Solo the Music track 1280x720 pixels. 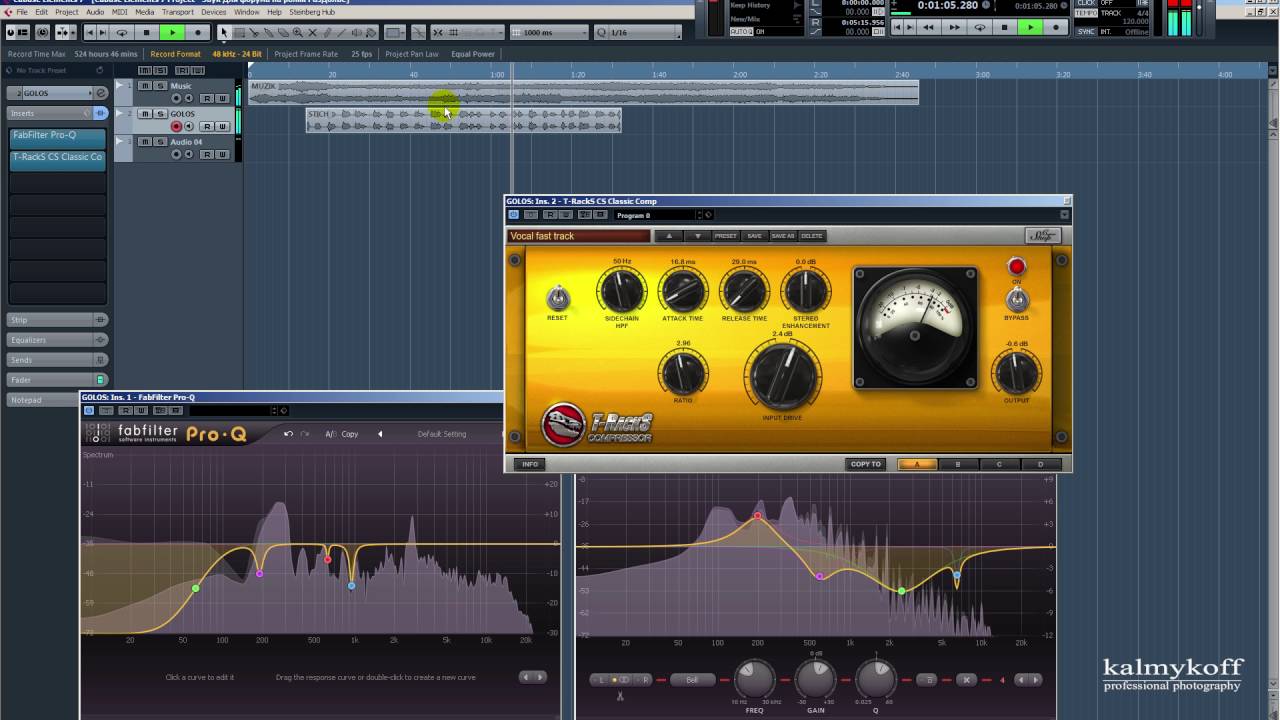pos(160,86)
